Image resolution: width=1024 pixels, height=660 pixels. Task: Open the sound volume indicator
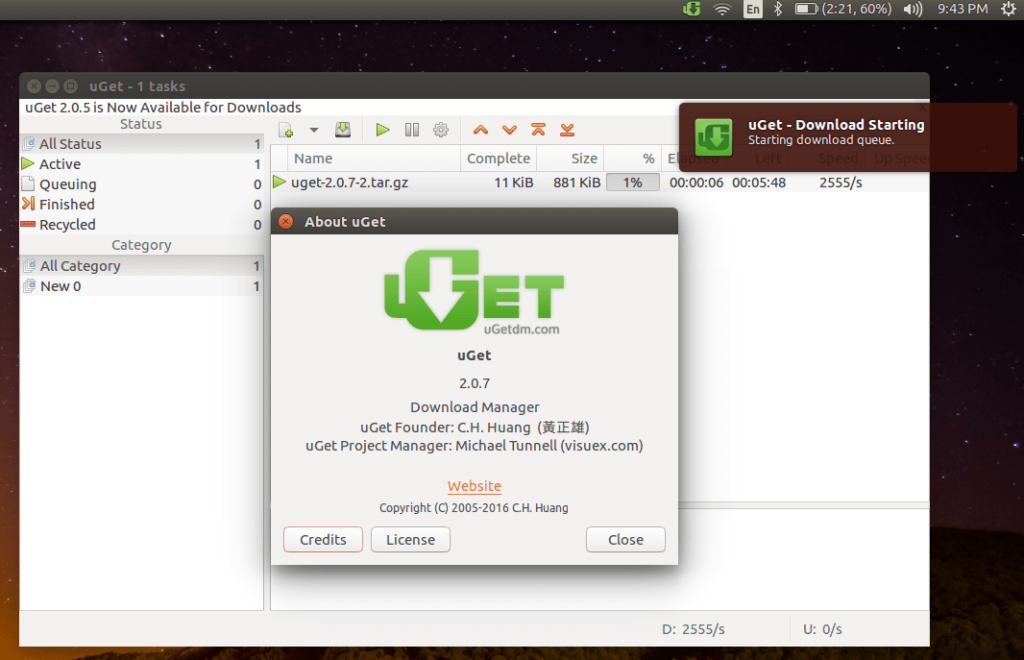913,9
